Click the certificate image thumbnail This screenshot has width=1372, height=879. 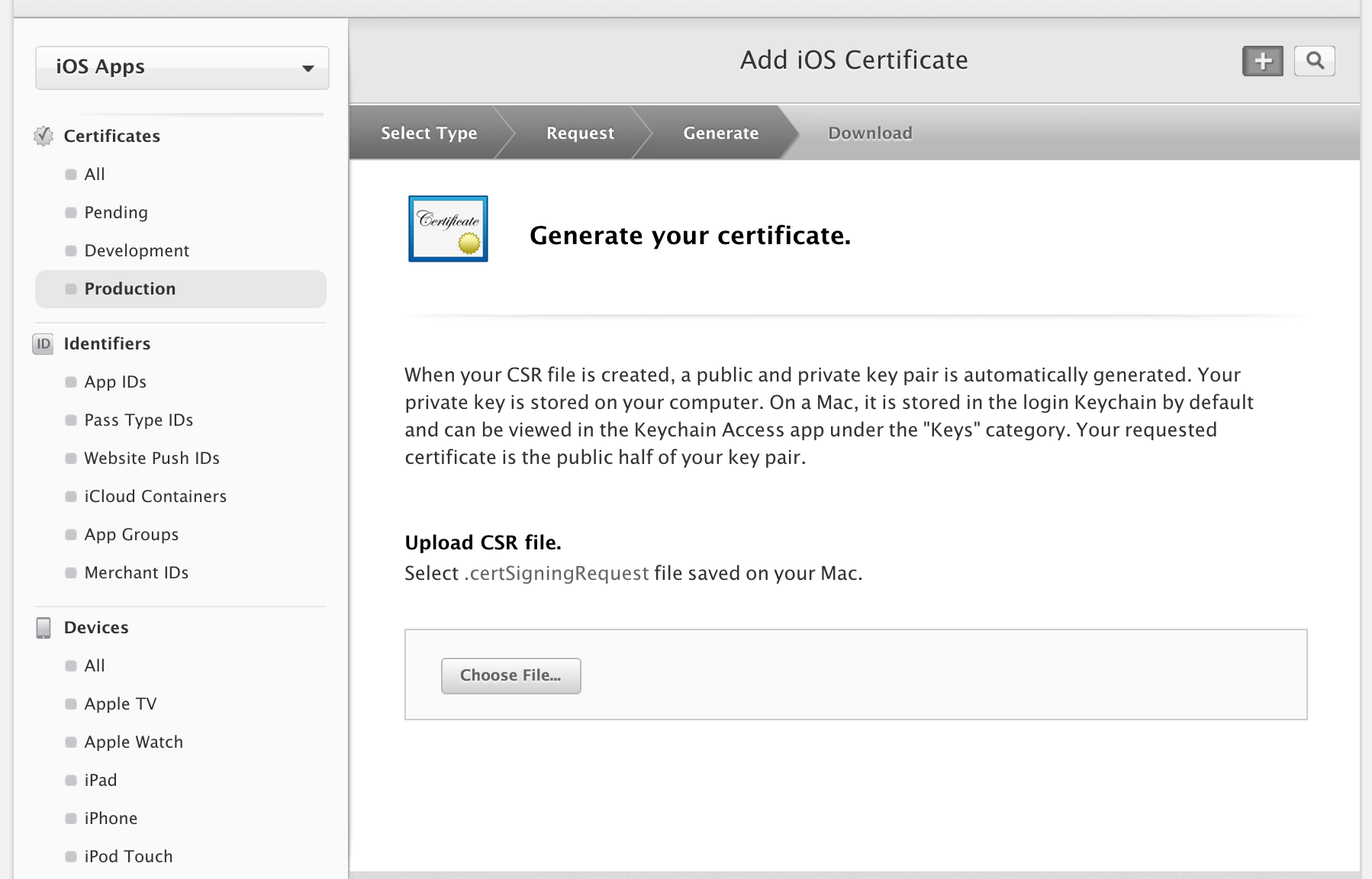click(x=448, y=229)
